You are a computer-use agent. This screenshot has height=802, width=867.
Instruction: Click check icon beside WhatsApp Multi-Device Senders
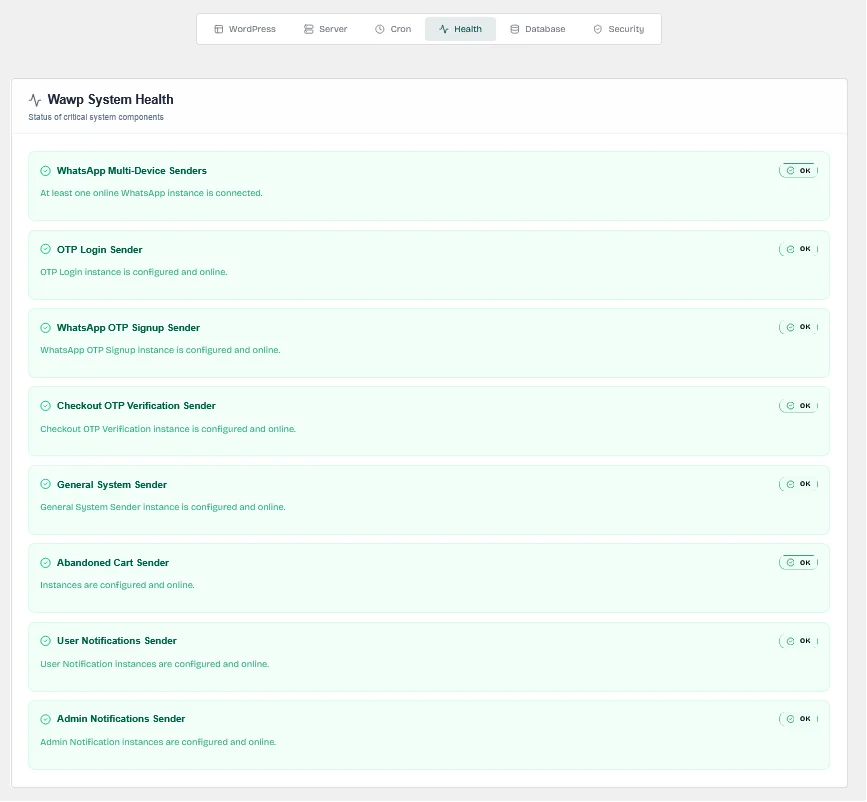(x=45, y=171)
